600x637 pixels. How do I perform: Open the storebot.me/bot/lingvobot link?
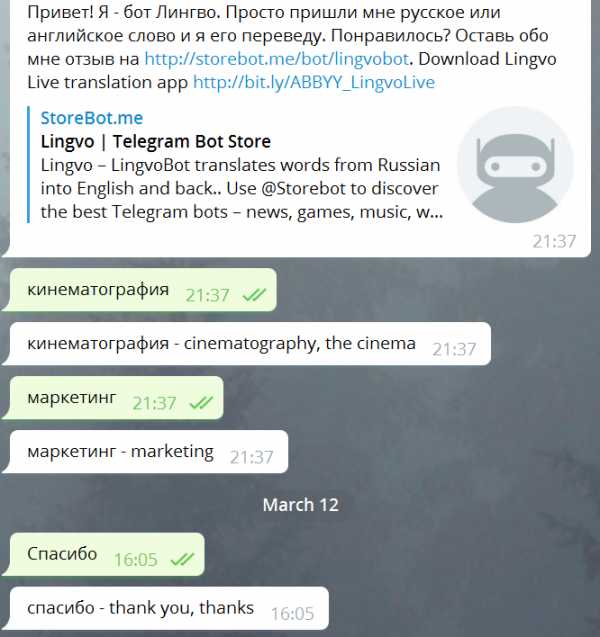276,59
